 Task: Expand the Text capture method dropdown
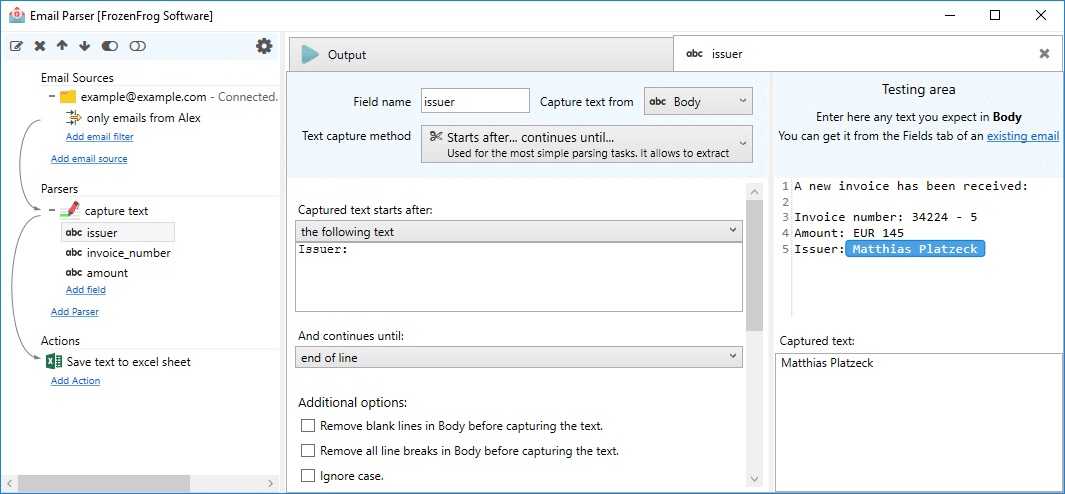(x=587, y=144)
